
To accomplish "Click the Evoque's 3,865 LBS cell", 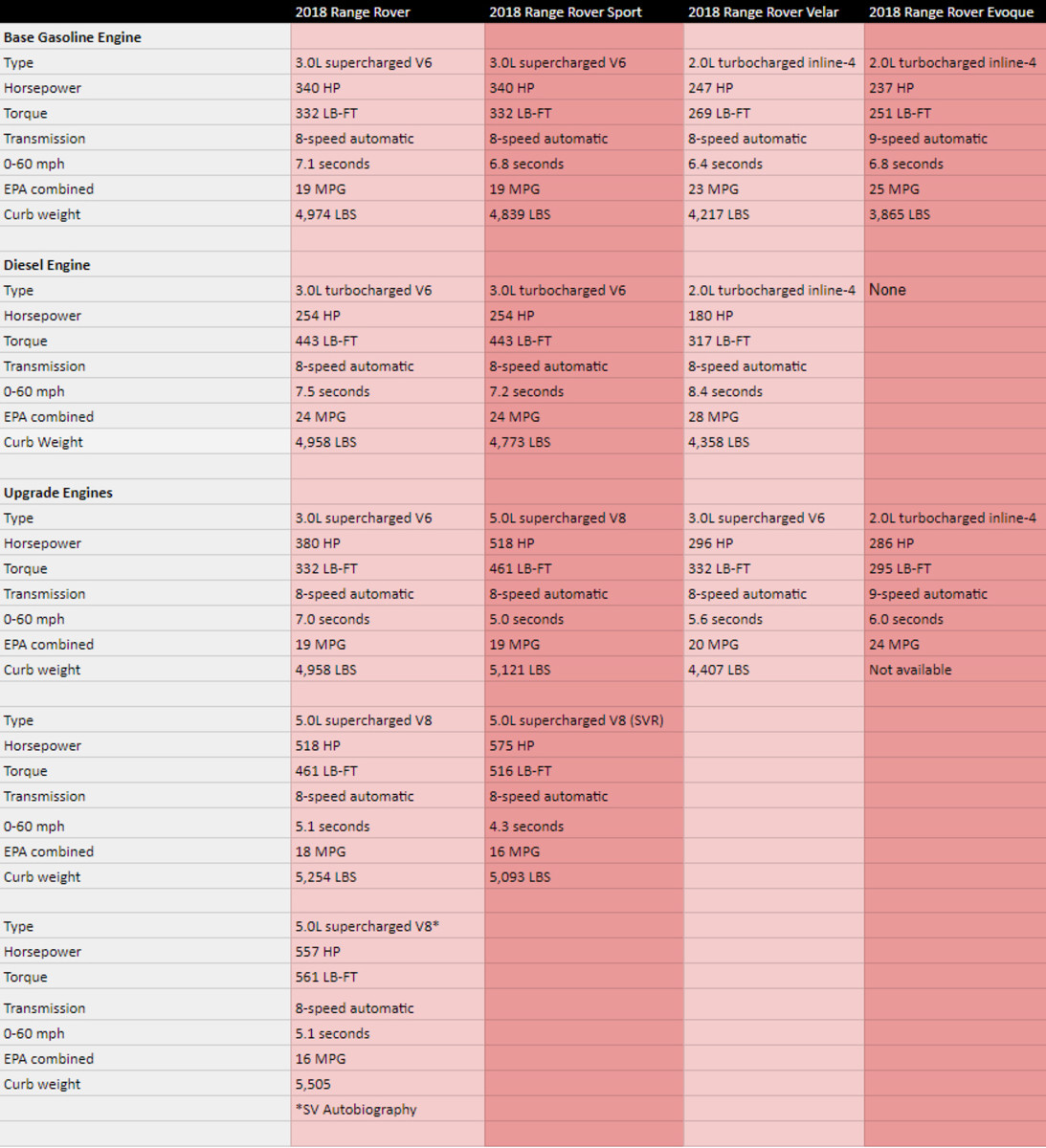I will point(899,214).
